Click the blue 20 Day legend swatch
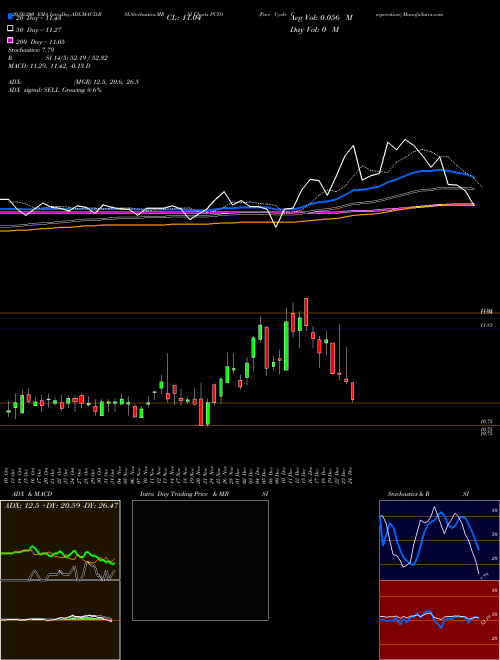The width and height of the screenshot is (500, 660). coord(10,17)
